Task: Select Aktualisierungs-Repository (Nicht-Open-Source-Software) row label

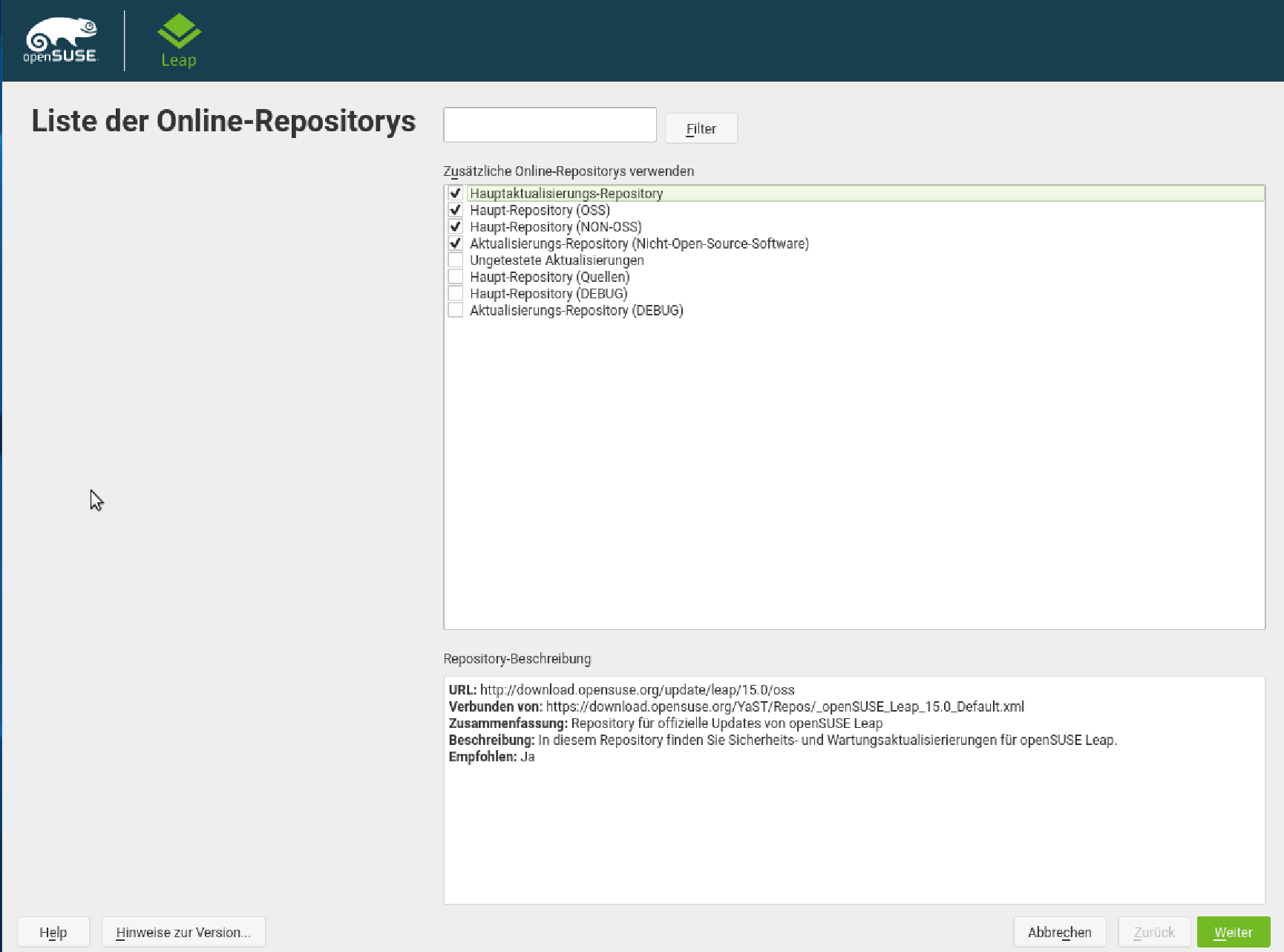Action: (x=639, y=243)
